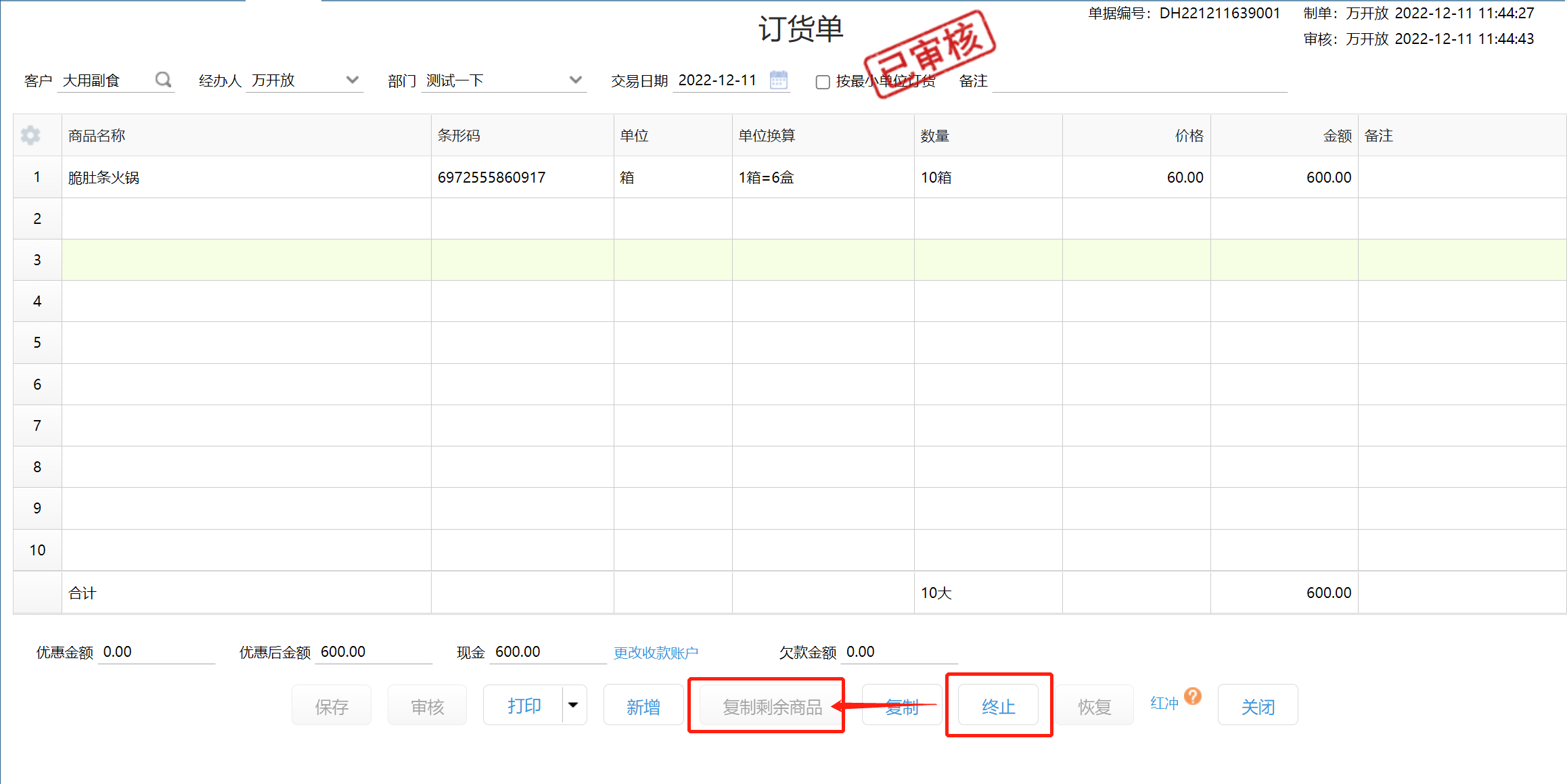
Task: Focus the 欠款金额 field
Action: click(x=900, y=652)
